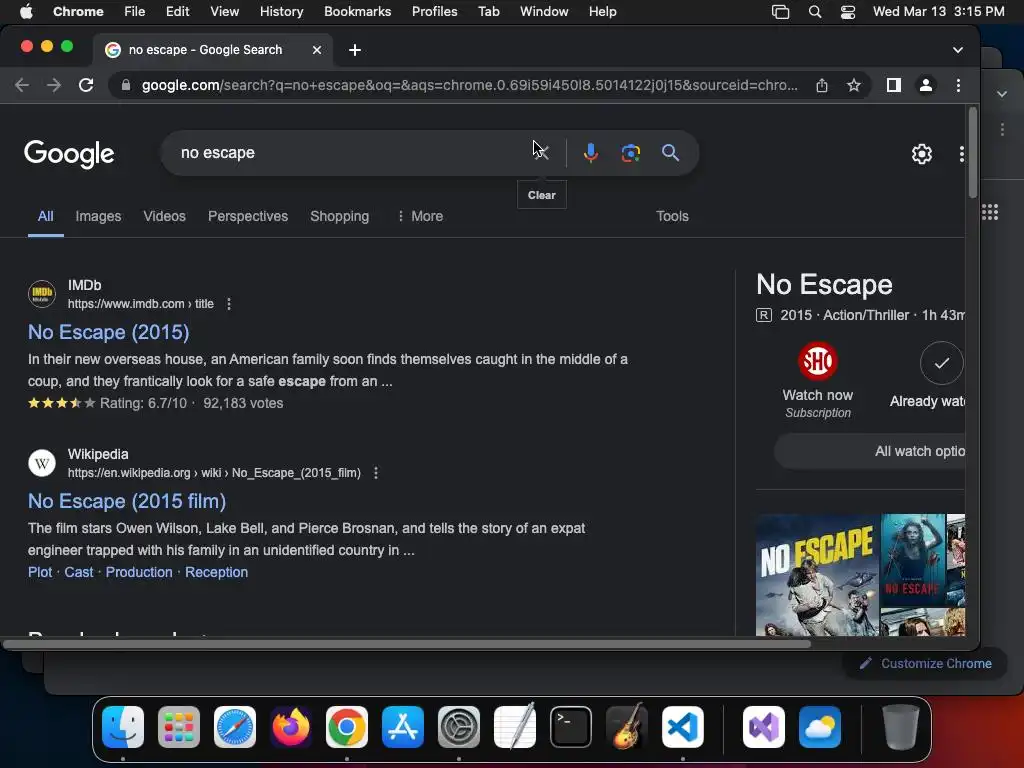Launch Safari from the Dock
1024x768 pixels.
coord(235,727)
